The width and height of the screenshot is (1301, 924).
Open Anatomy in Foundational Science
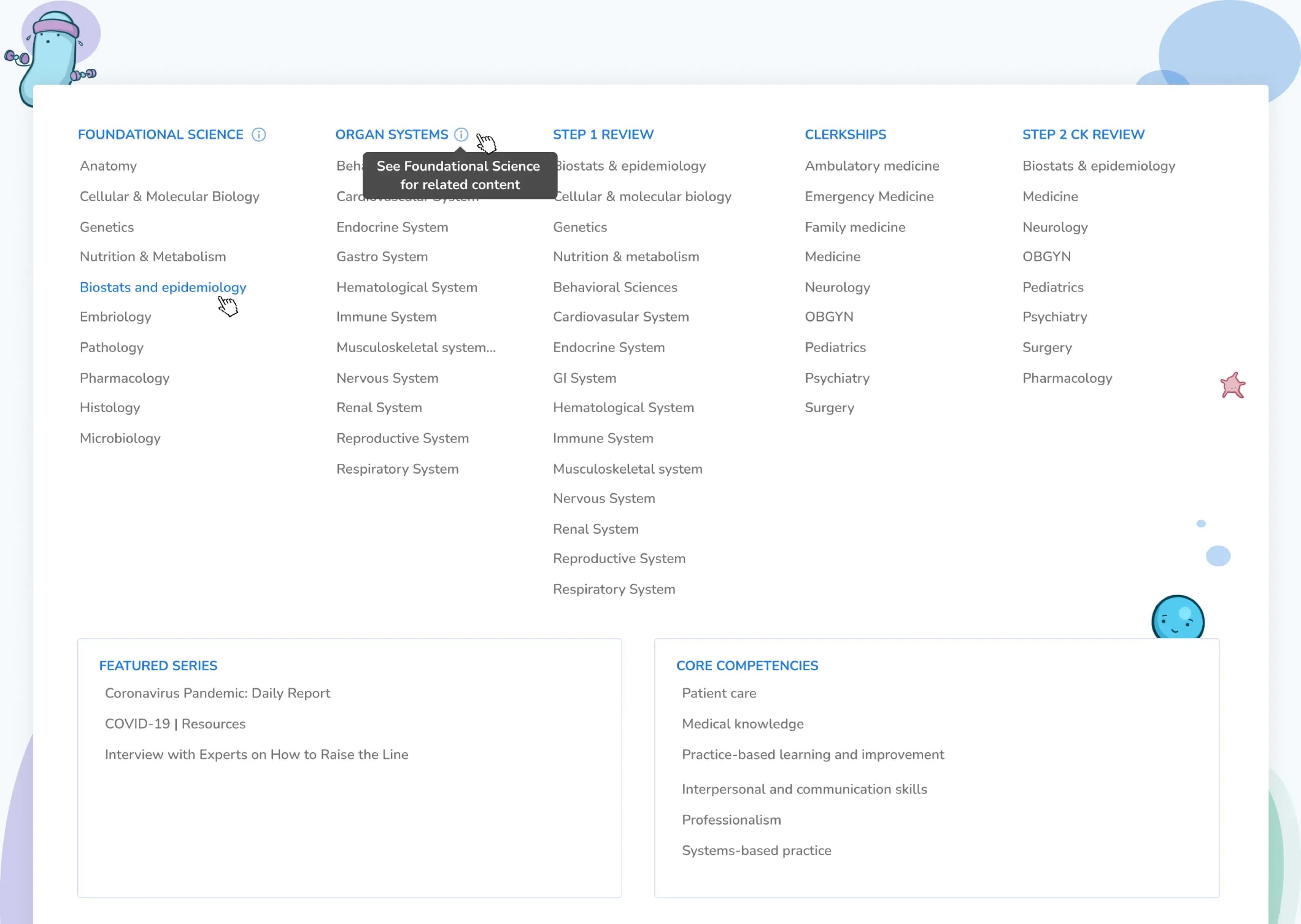(x=108, y=166)
